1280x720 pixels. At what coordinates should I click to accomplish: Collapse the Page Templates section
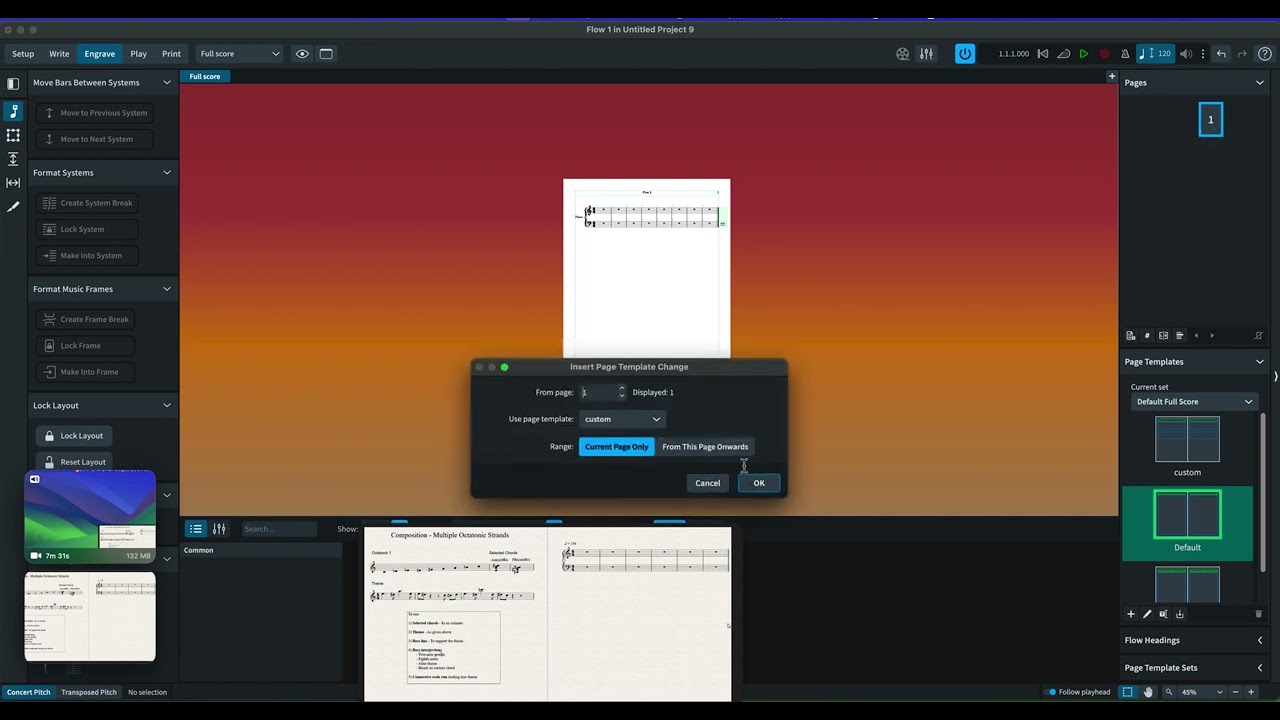(x=1260, y=362)
